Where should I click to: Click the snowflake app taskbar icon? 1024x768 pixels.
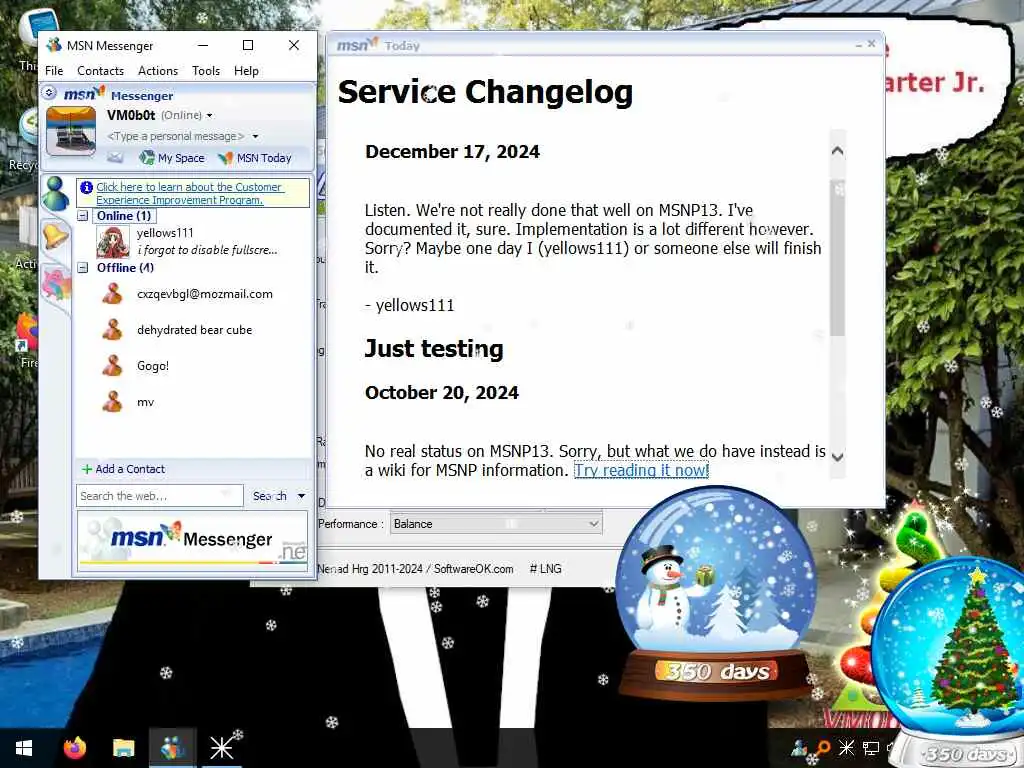point(221,748)
